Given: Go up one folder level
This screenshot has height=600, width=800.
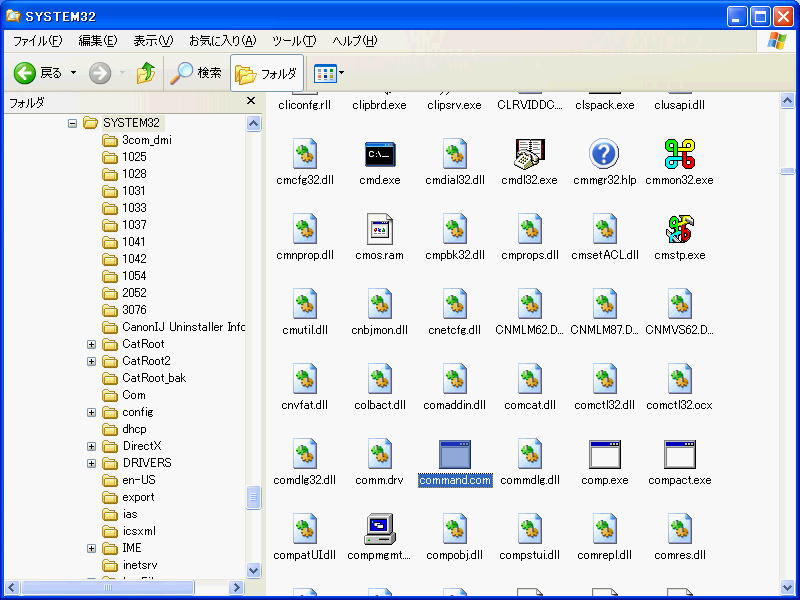Looking at the screenshot, I should click(145, 73).
